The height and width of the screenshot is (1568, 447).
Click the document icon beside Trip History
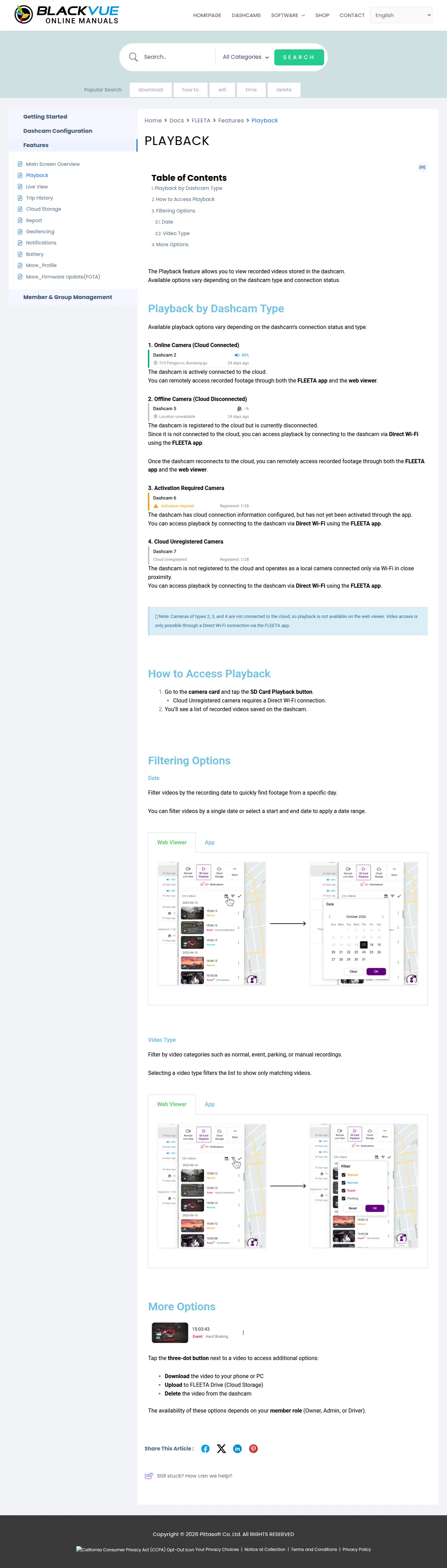pos(20,198)
